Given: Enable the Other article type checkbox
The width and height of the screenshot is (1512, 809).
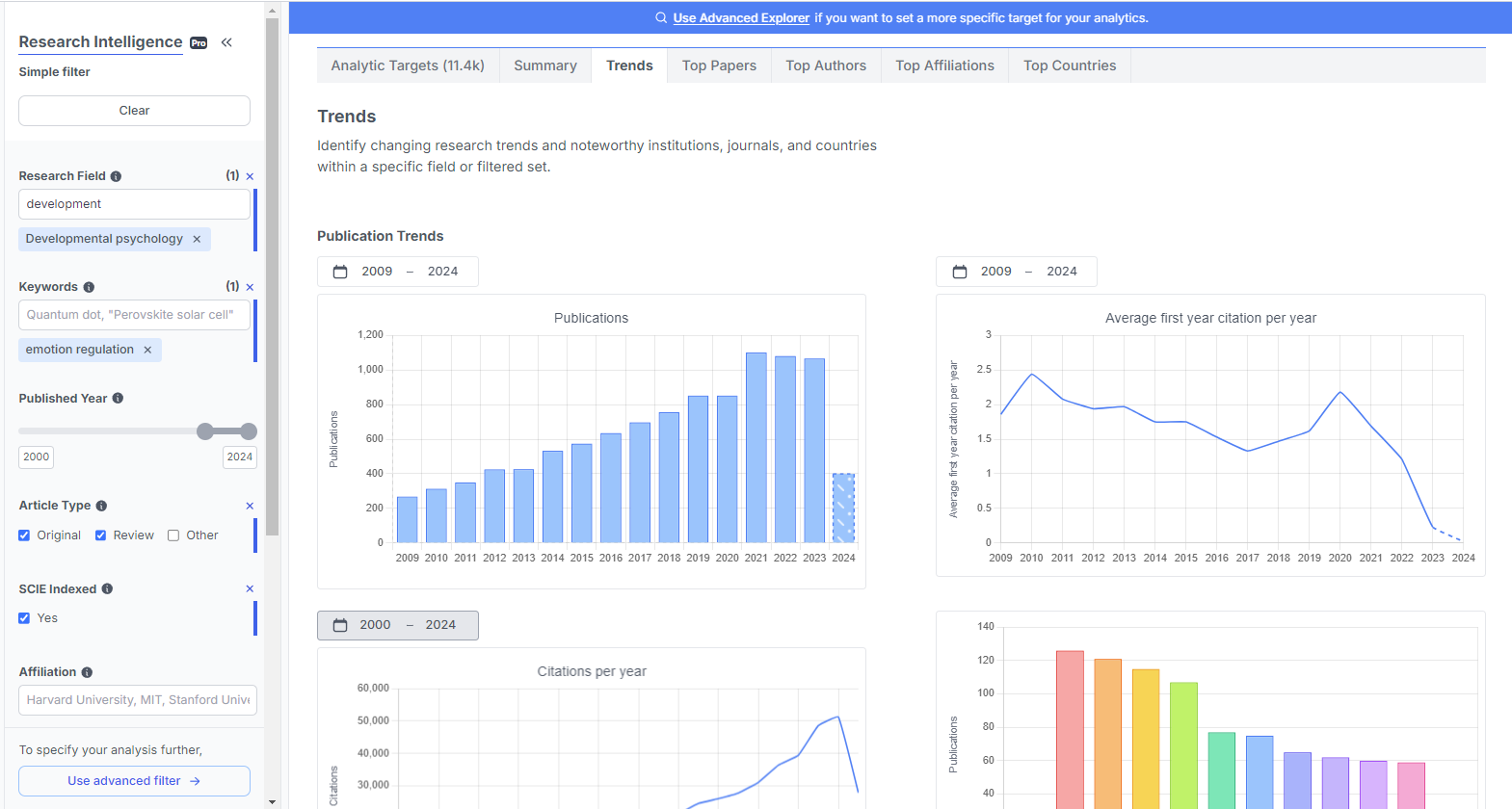Looking at the screenshot, I should (x=173, y=535).
